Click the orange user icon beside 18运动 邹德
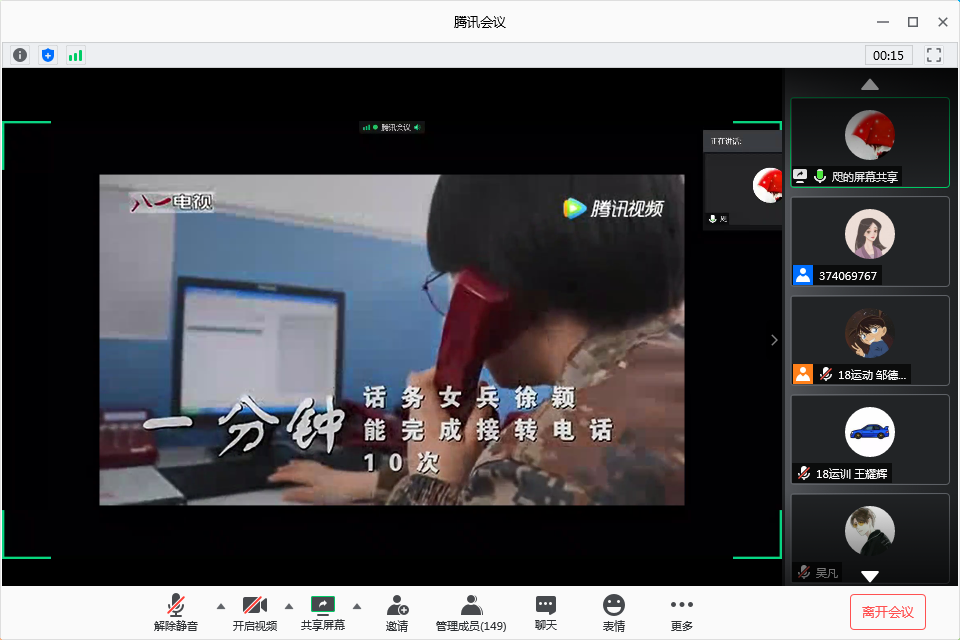 click(x=803, y=374)
